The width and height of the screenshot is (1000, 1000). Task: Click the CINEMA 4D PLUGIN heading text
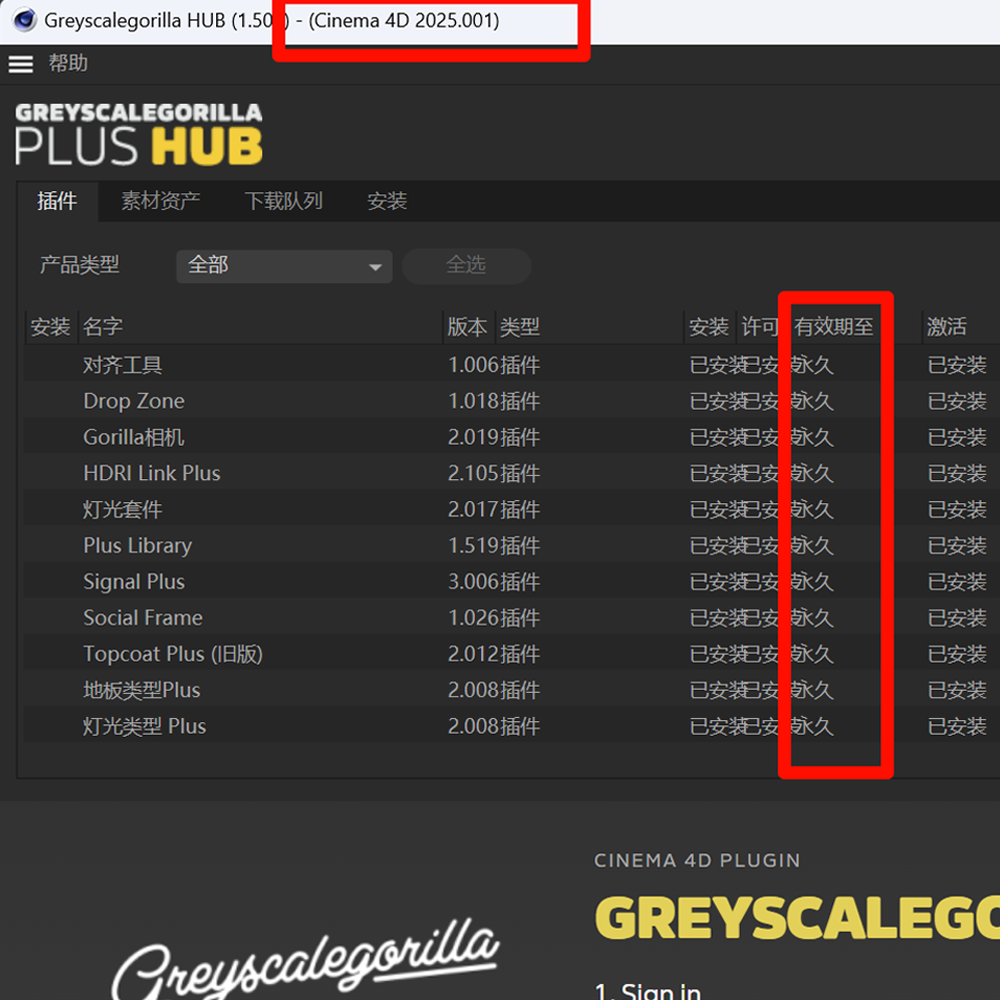coord(697,860)
